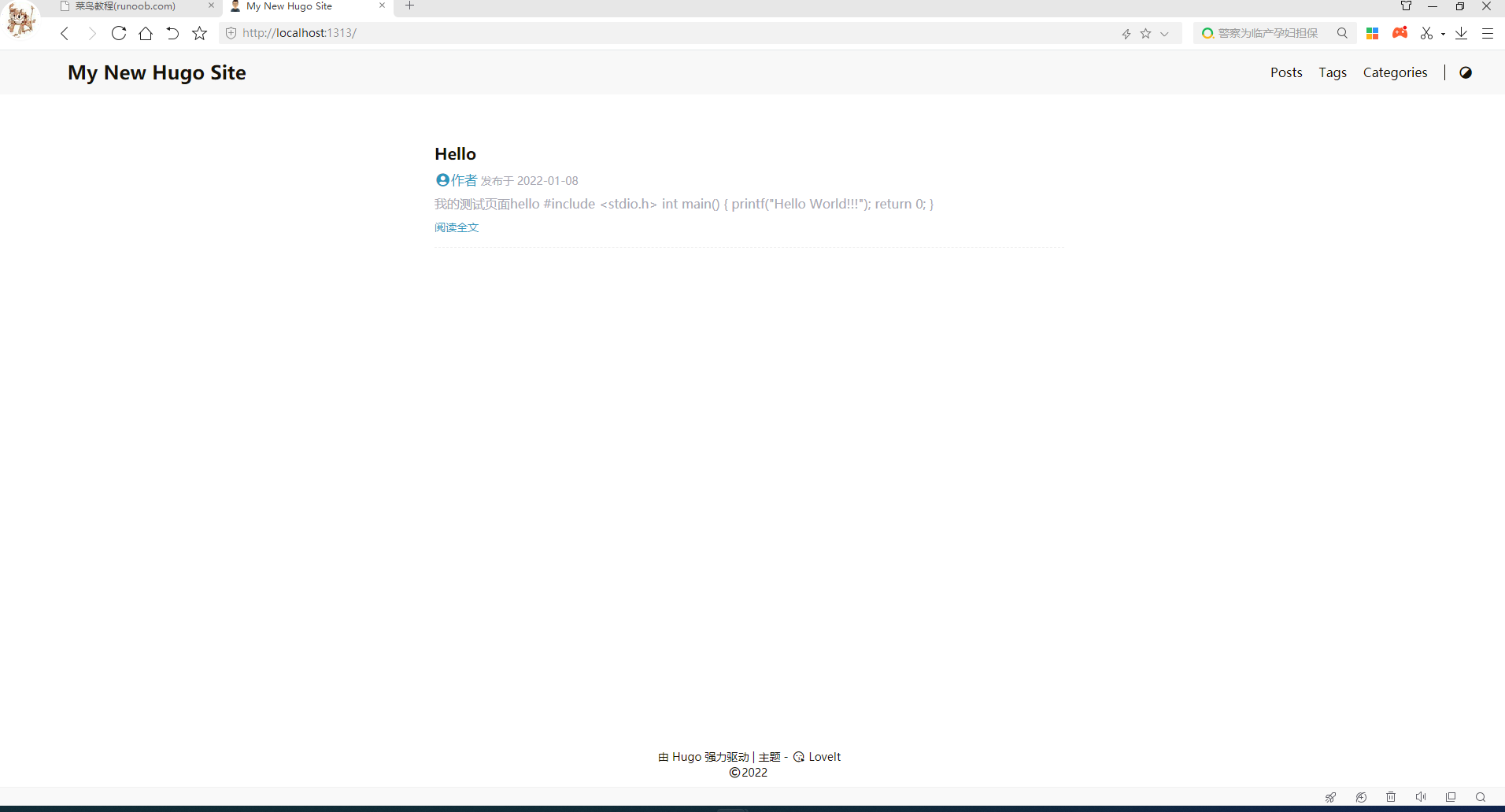Bookmark this page with the star icon
The width and height of the screenshot is (1505, 812).
pyautogui.click(x=199, y=33)
